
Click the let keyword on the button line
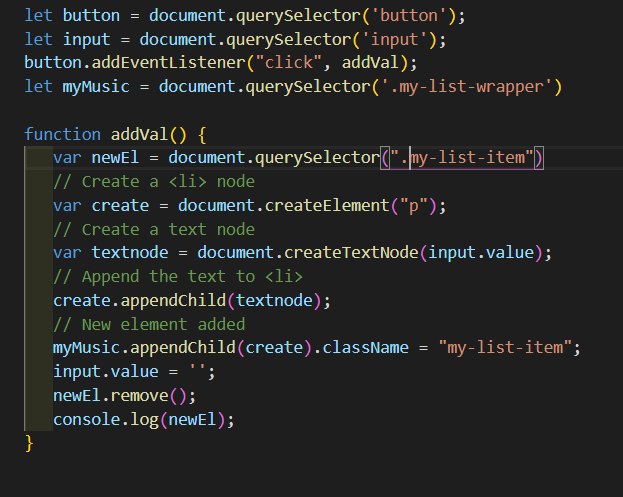(x=39, y=16)
